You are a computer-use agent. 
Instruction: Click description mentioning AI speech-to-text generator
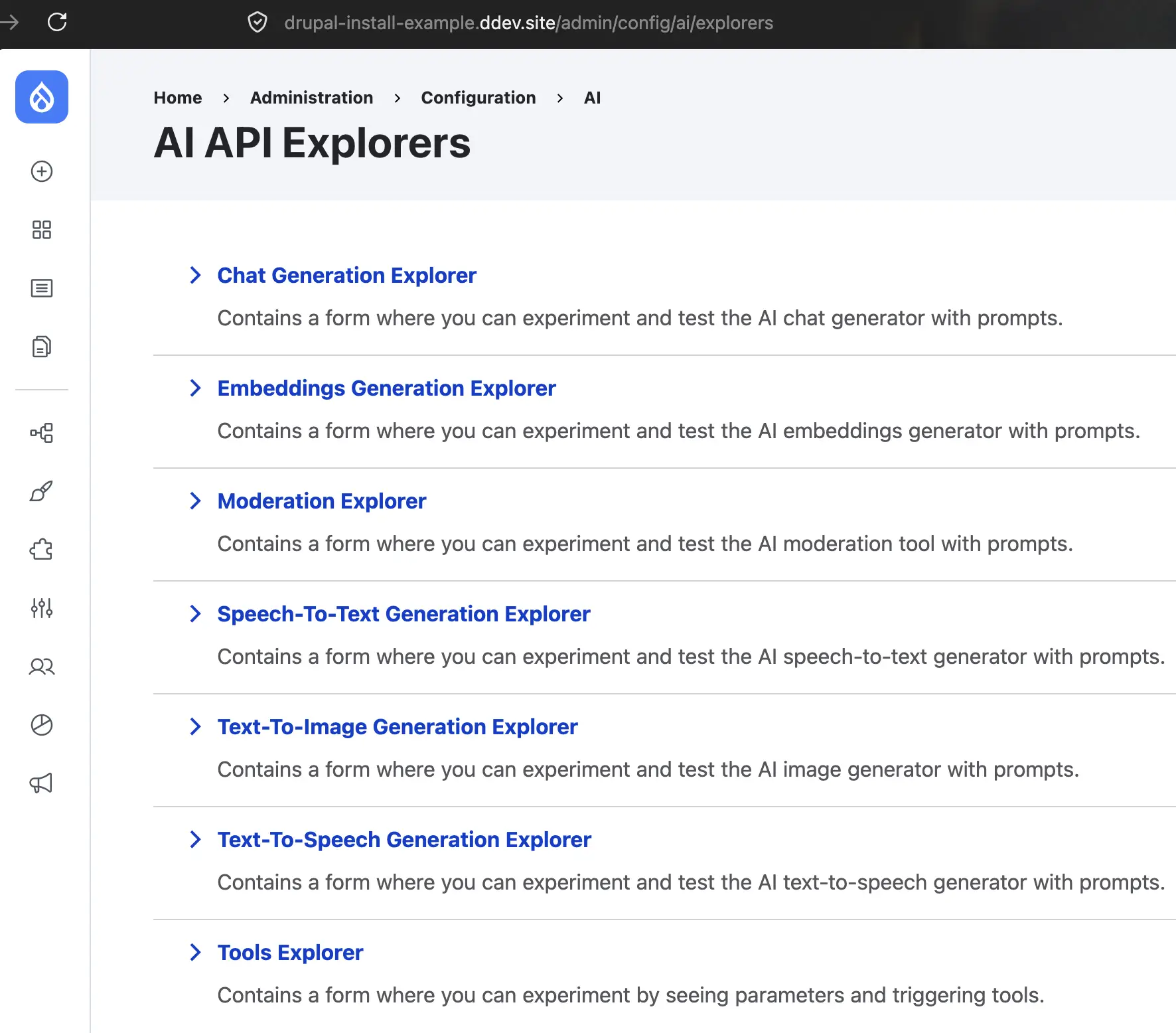691,657
